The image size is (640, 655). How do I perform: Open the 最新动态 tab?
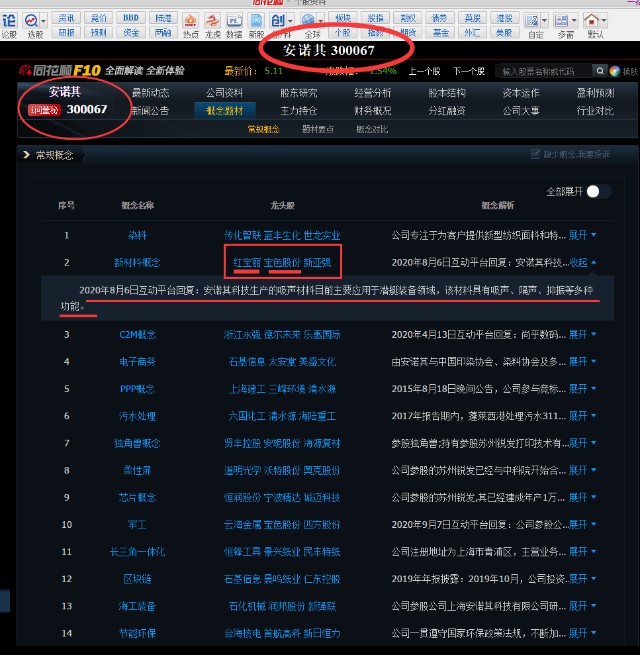(150, 93)
